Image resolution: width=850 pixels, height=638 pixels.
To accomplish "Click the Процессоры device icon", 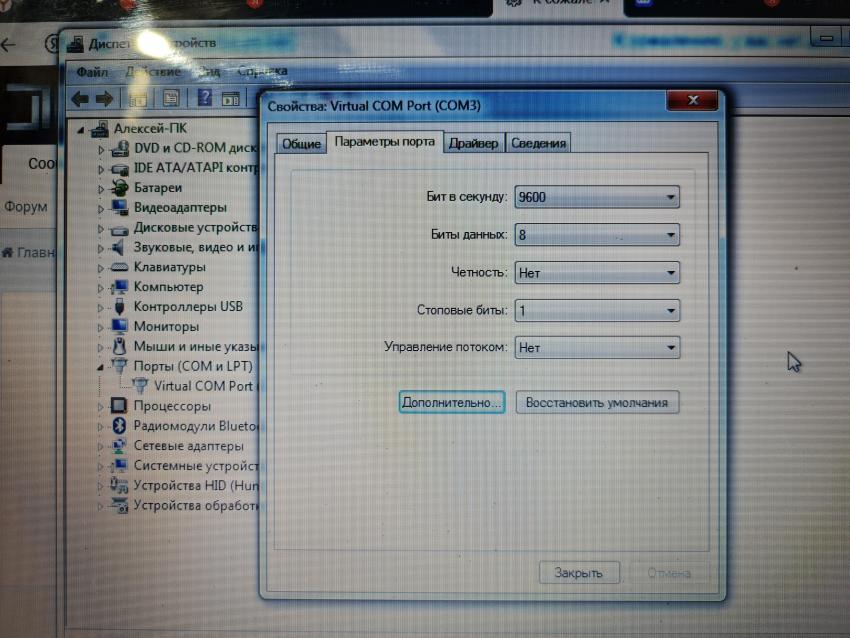I will click(x=119, y=406).
